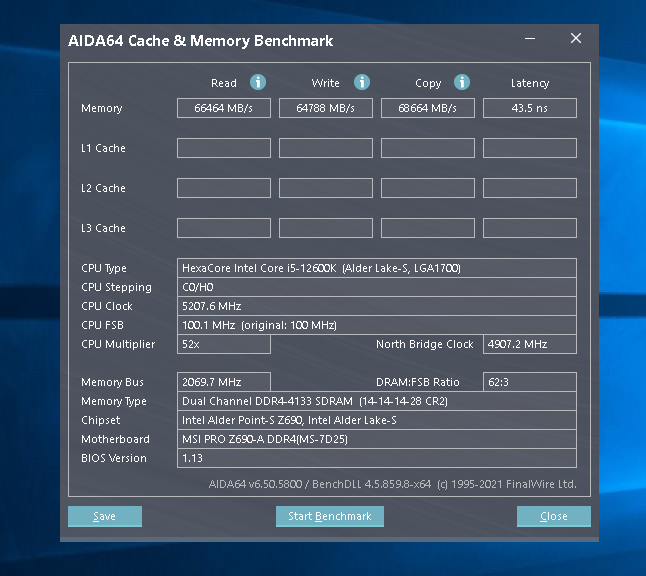Click the L3 Cache row label
The width and height of the screenshot is (646, 576).
[x=103, y=228]
